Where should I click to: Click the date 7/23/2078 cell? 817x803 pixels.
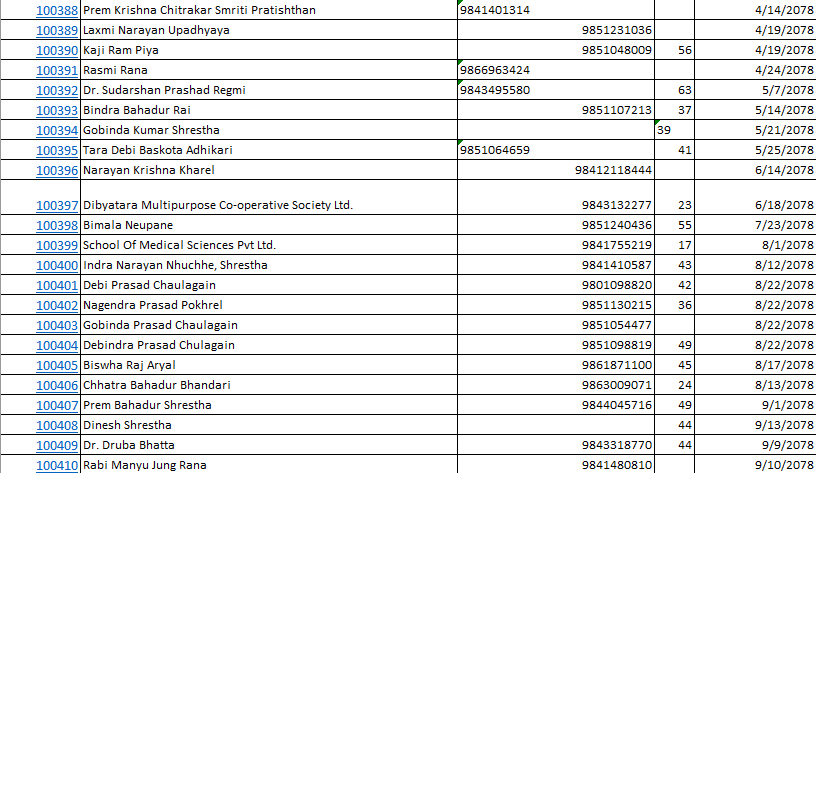(785, 225)
